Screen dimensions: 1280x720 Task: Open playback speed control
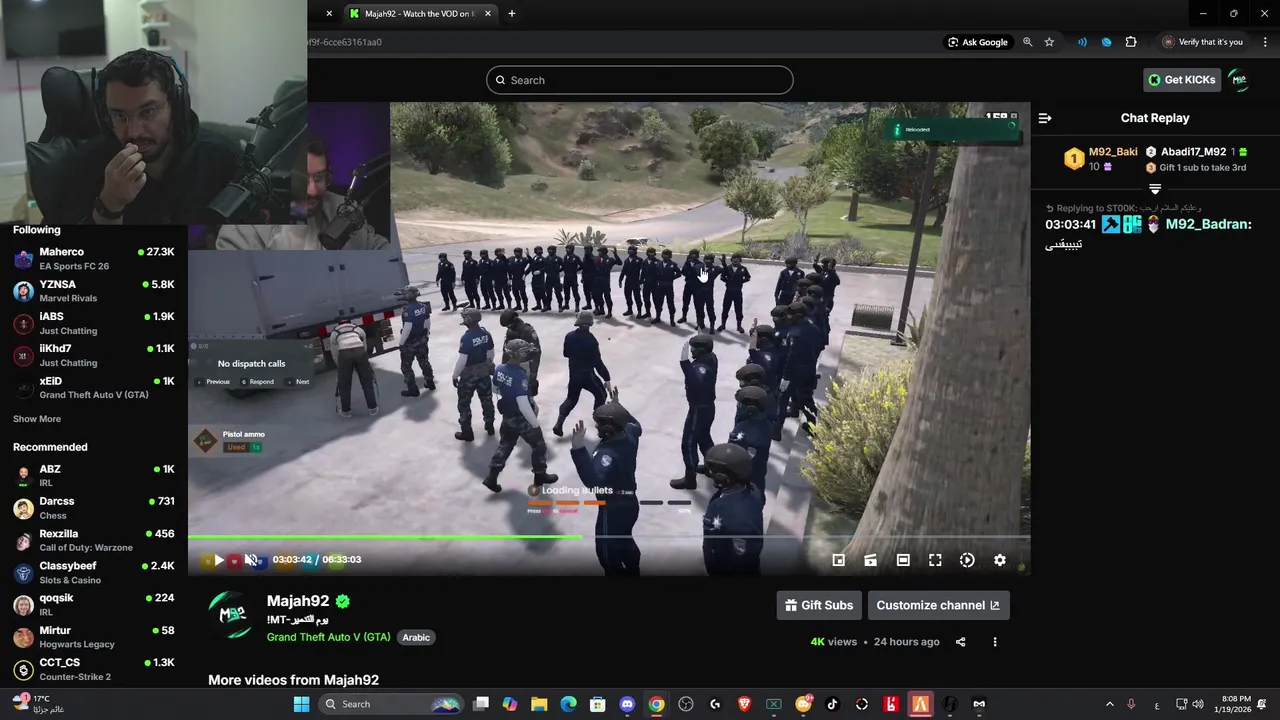click(x=967, y=560)
